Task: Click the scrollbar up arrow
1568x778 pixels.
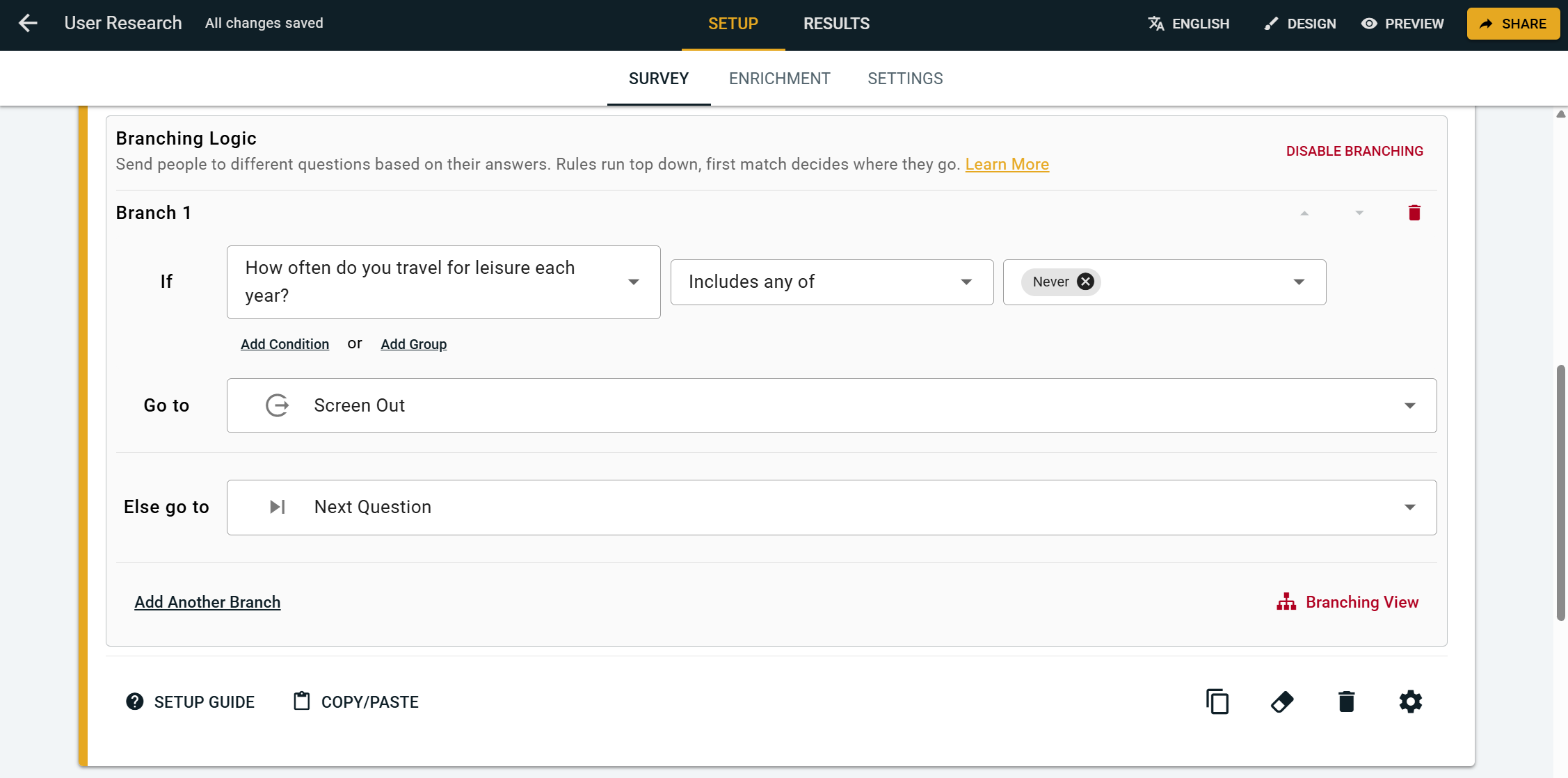Action: 1560,114
